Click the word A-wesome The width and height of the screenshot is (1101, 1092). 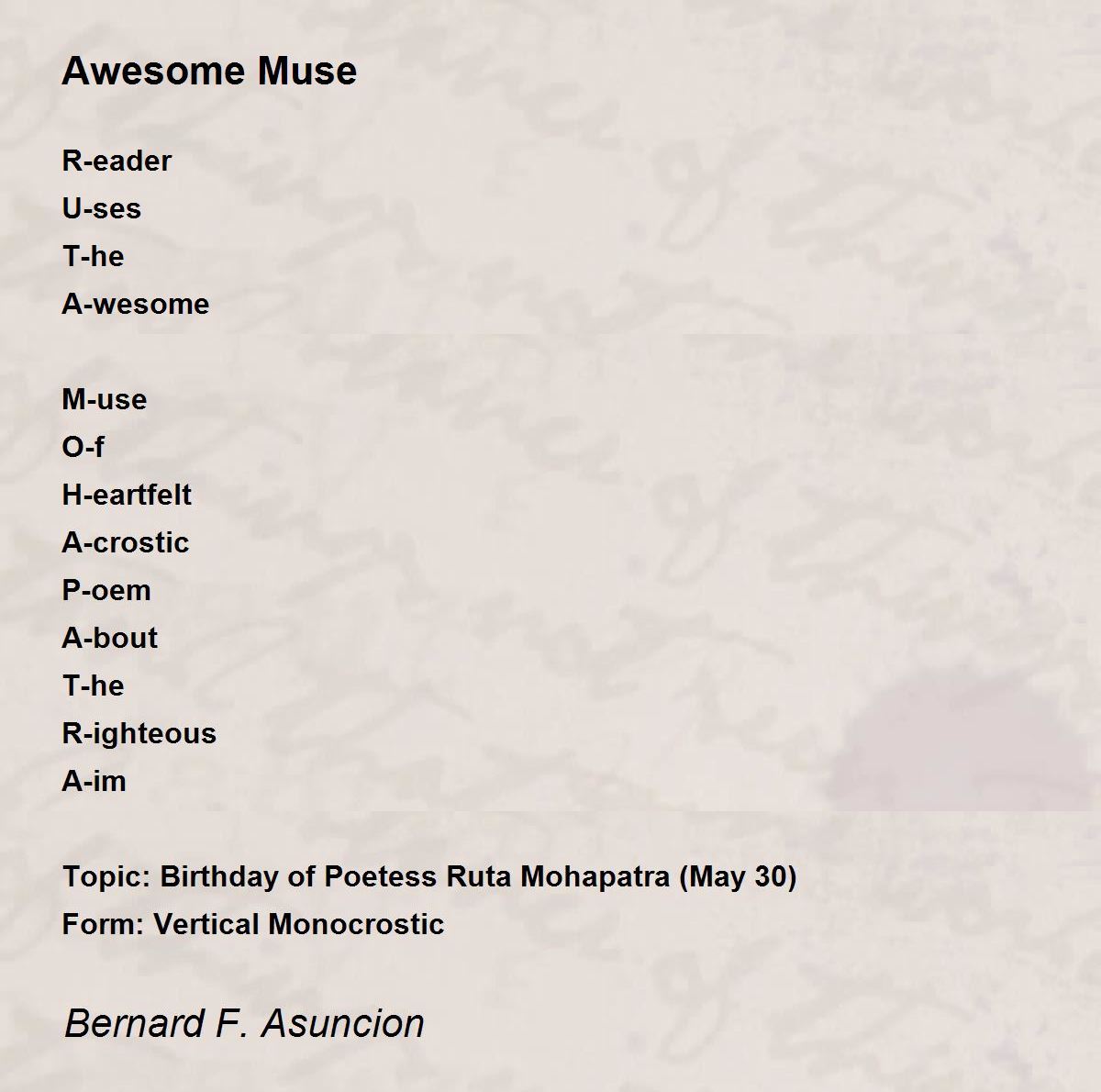coord(136,304)
